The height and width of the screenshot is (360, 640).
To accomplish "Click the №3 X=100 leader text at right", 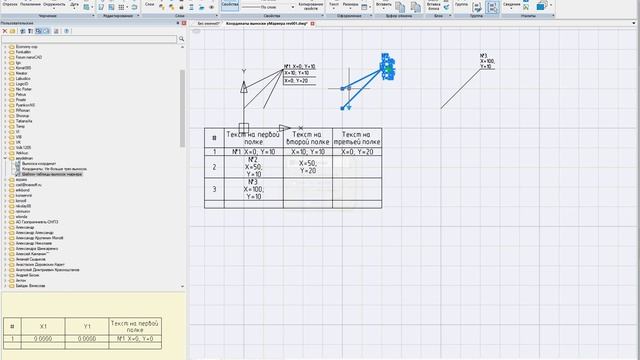I will 487,61.
